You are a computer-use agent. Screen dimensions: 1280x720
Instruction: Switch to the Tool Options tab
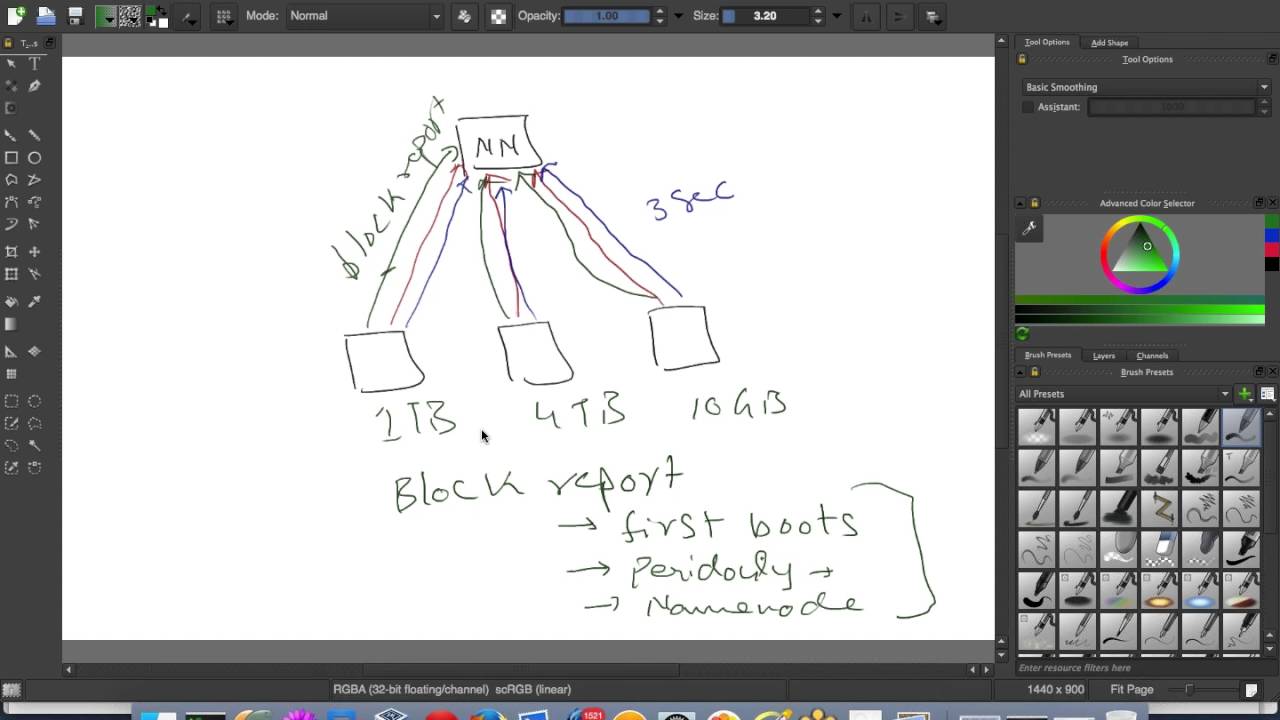[1047, 42]
